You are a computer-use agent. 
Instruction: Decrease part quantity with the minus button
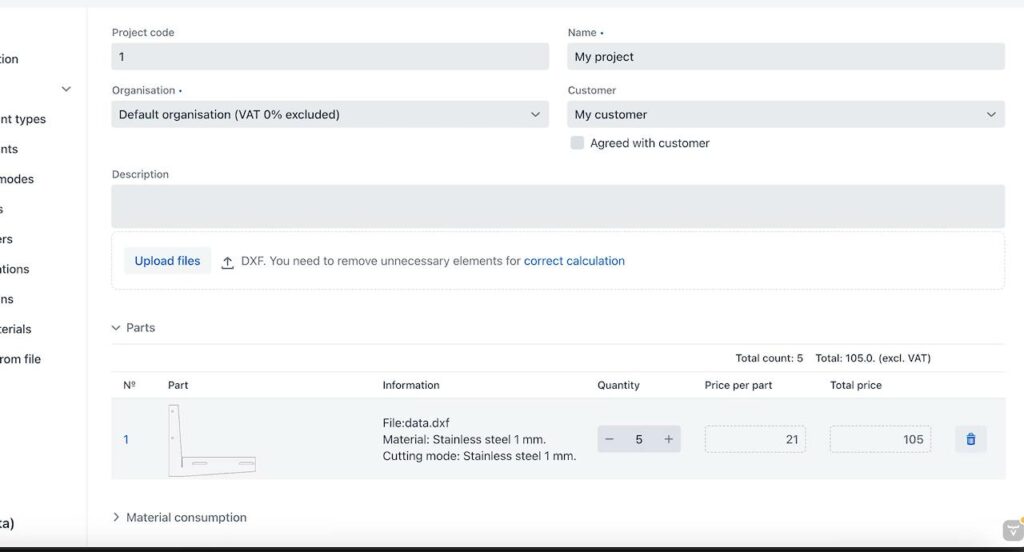pos(610,439)
